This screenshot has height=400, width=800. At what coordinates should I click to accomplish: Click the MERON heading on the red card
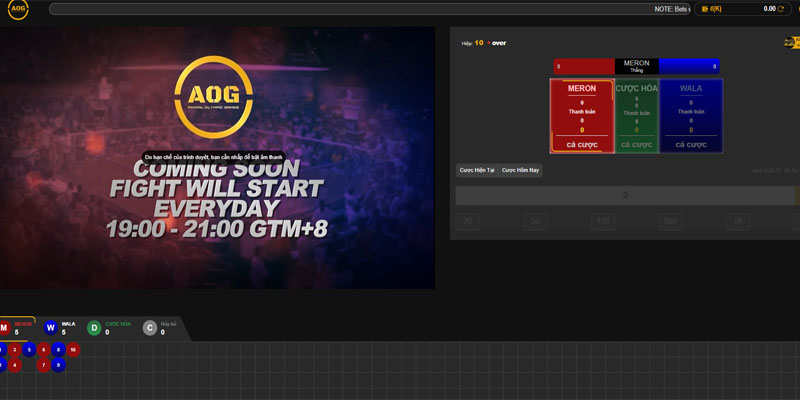point(582,88)
